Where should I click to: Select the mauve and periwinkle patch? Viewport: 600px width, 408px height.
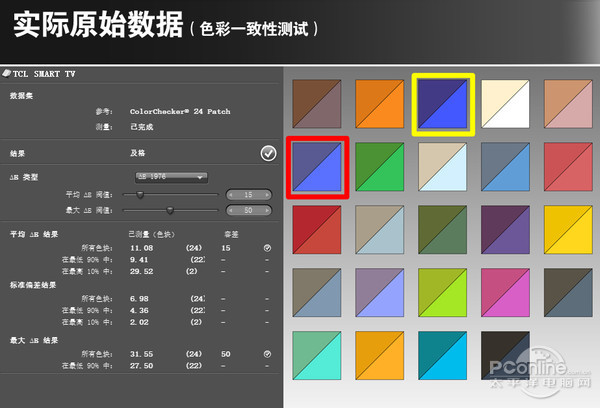(x=380, y=292)
